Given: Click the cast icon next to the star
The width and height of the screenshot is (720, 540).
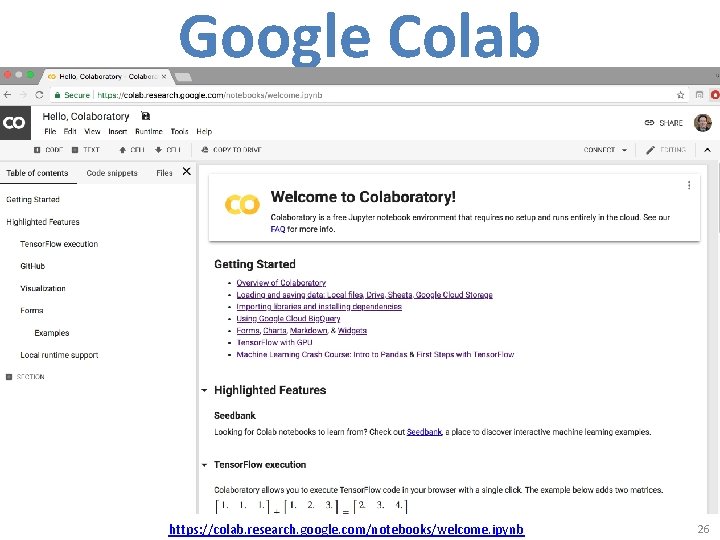Looking at the screenshot, I should 699,95.
